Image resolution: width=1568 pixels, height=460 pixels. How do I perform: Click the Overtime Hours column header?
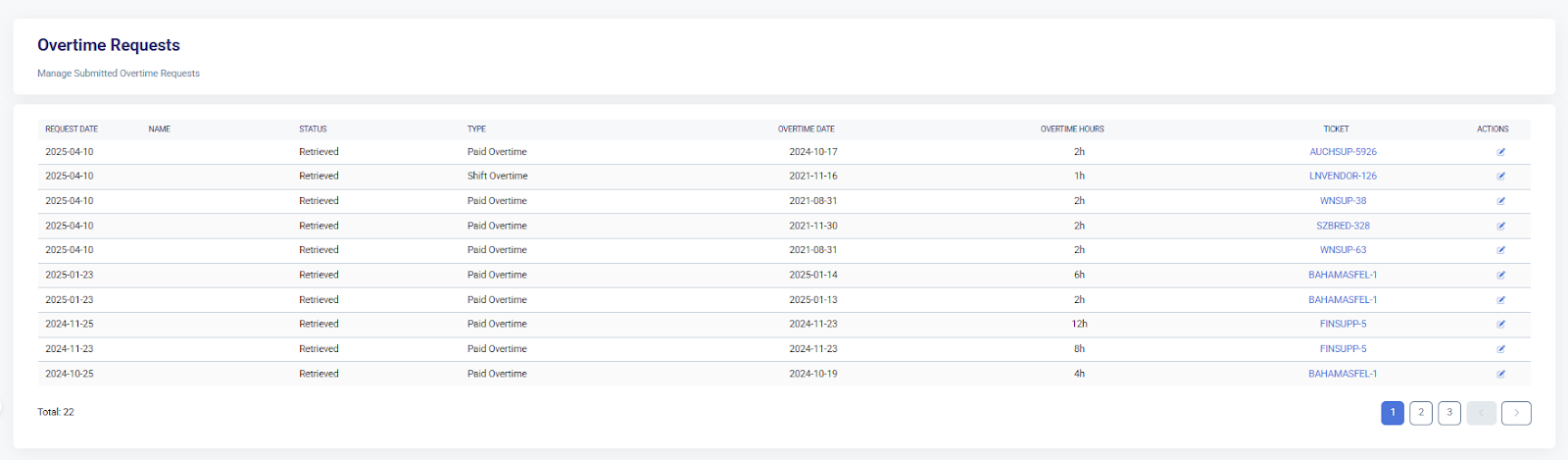click(x=1072, y=129)
